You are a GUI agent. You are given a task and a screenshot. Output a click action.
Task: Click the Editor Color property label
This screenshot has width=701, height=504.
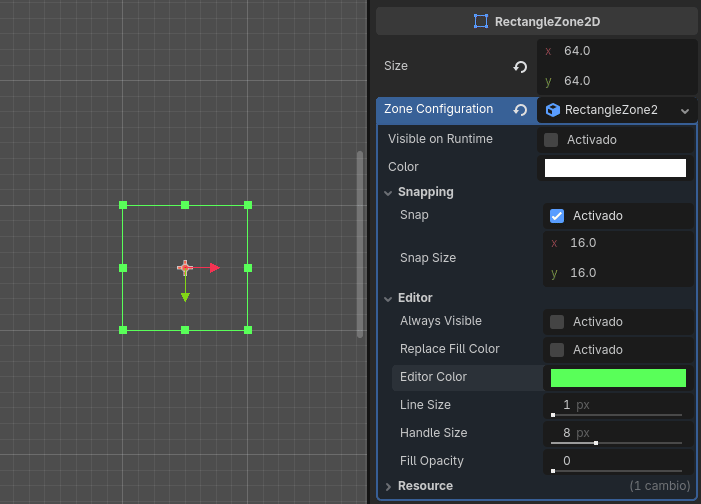click(x=433, y=377)
